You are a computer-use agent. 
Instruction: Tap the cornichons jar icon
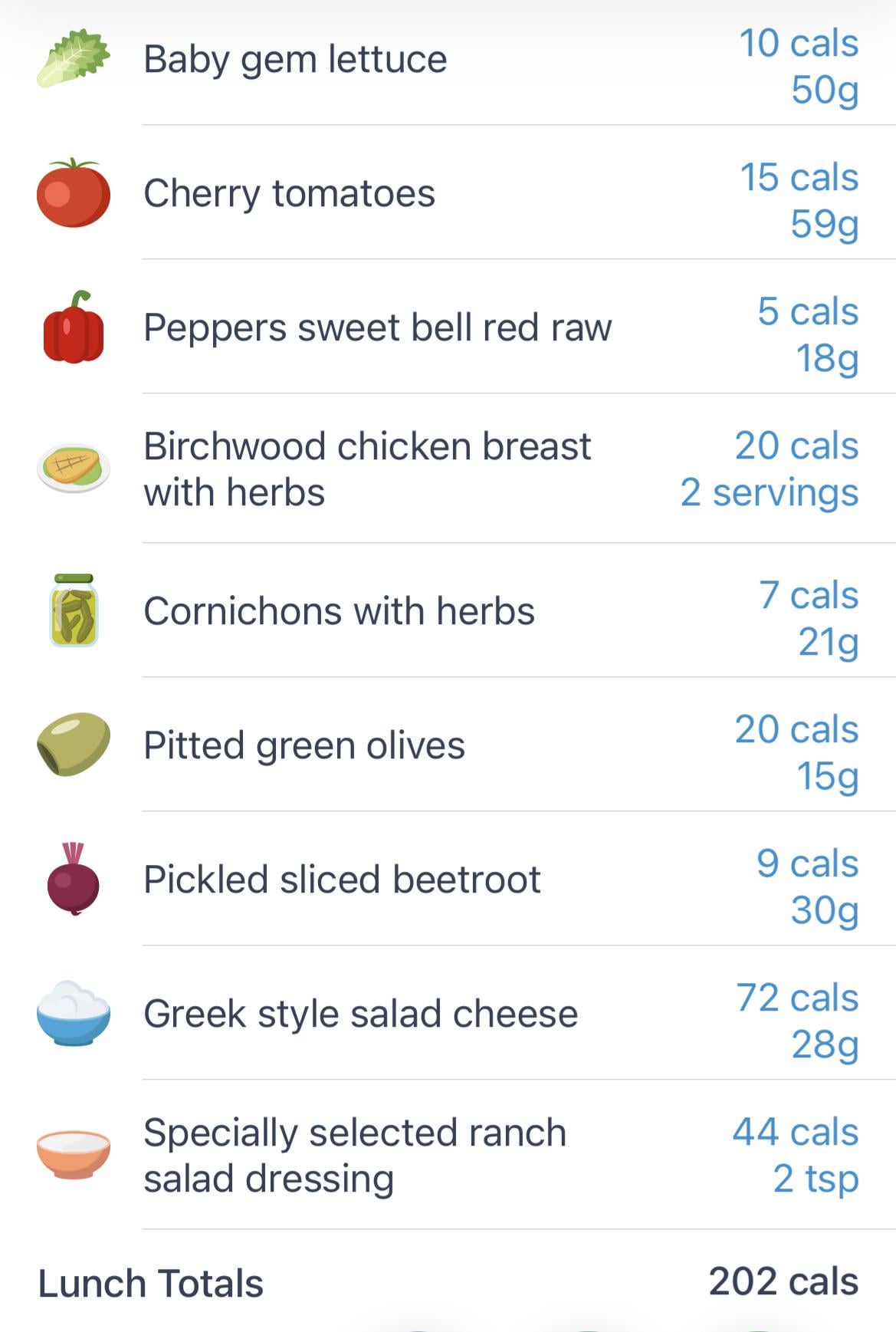[73, 610]
